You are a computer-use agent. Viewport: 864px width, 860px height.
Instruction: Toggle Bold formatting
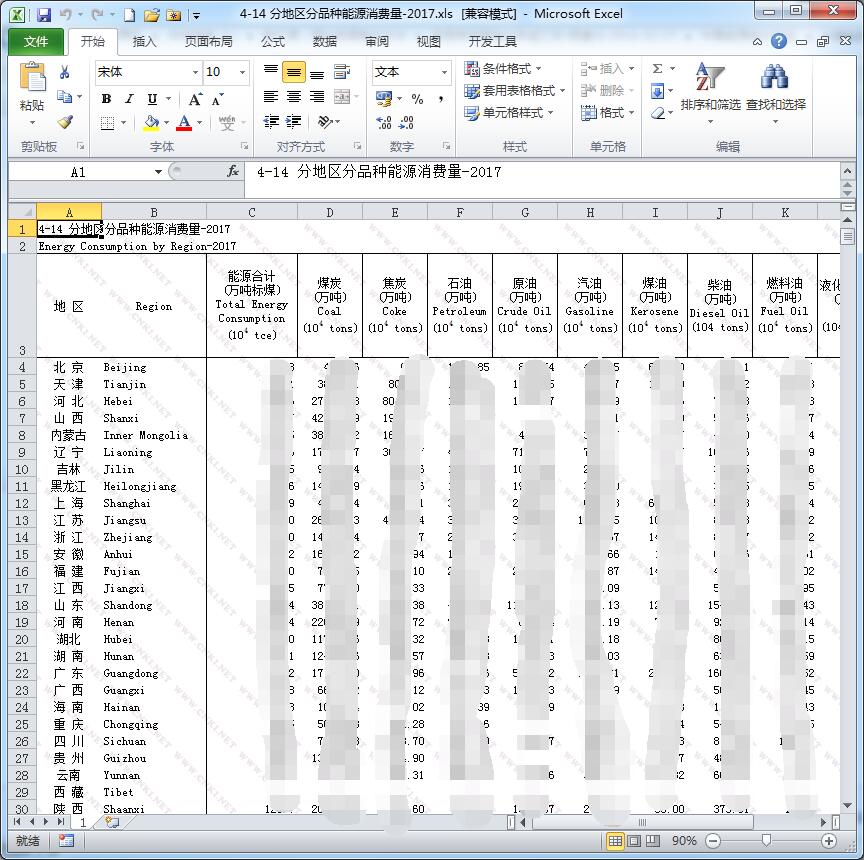pyautogui.click(x=106, y=99)
